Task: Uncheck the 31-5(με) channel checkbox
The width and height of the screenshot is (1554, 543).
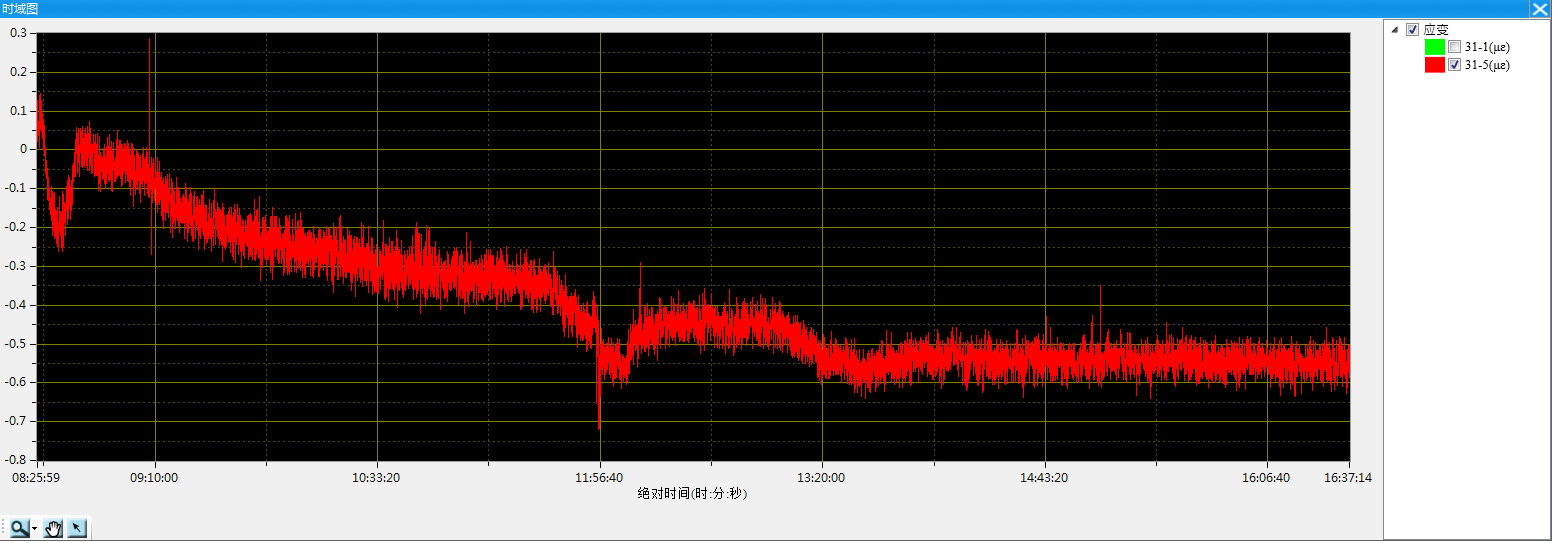Action: [1455, 65]
